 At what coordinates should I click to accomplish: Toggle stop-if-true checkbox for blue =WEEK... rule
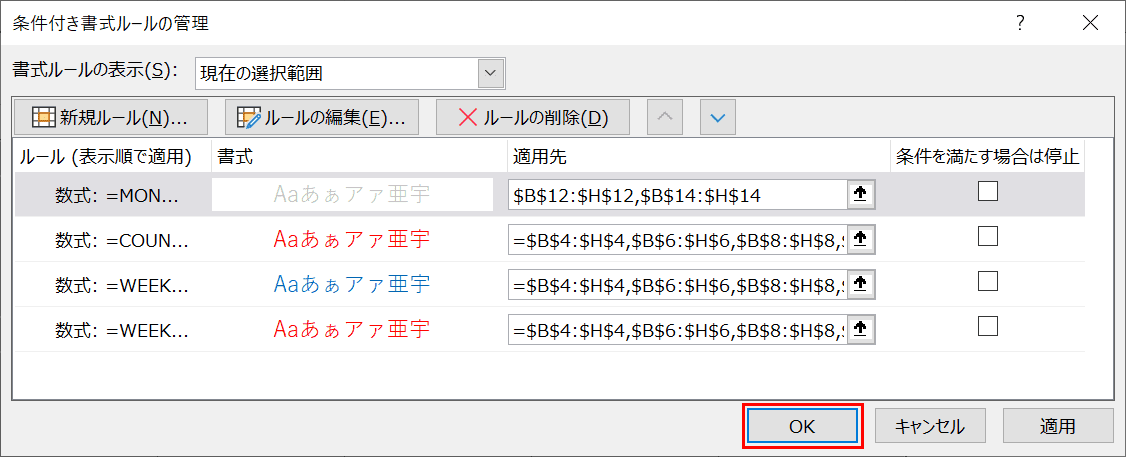988,281
